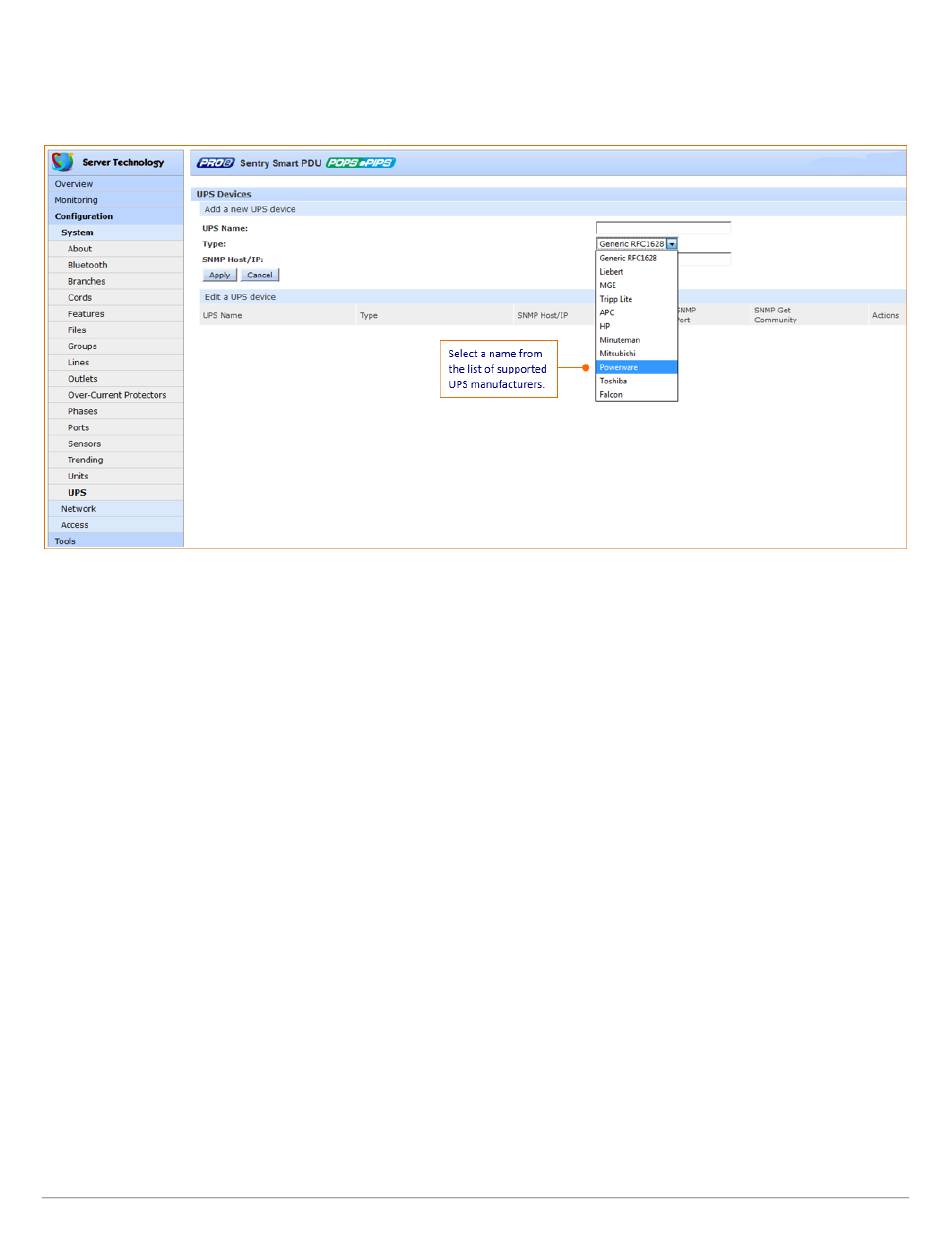
Task: Open the Network menu section
Action: 115,509
